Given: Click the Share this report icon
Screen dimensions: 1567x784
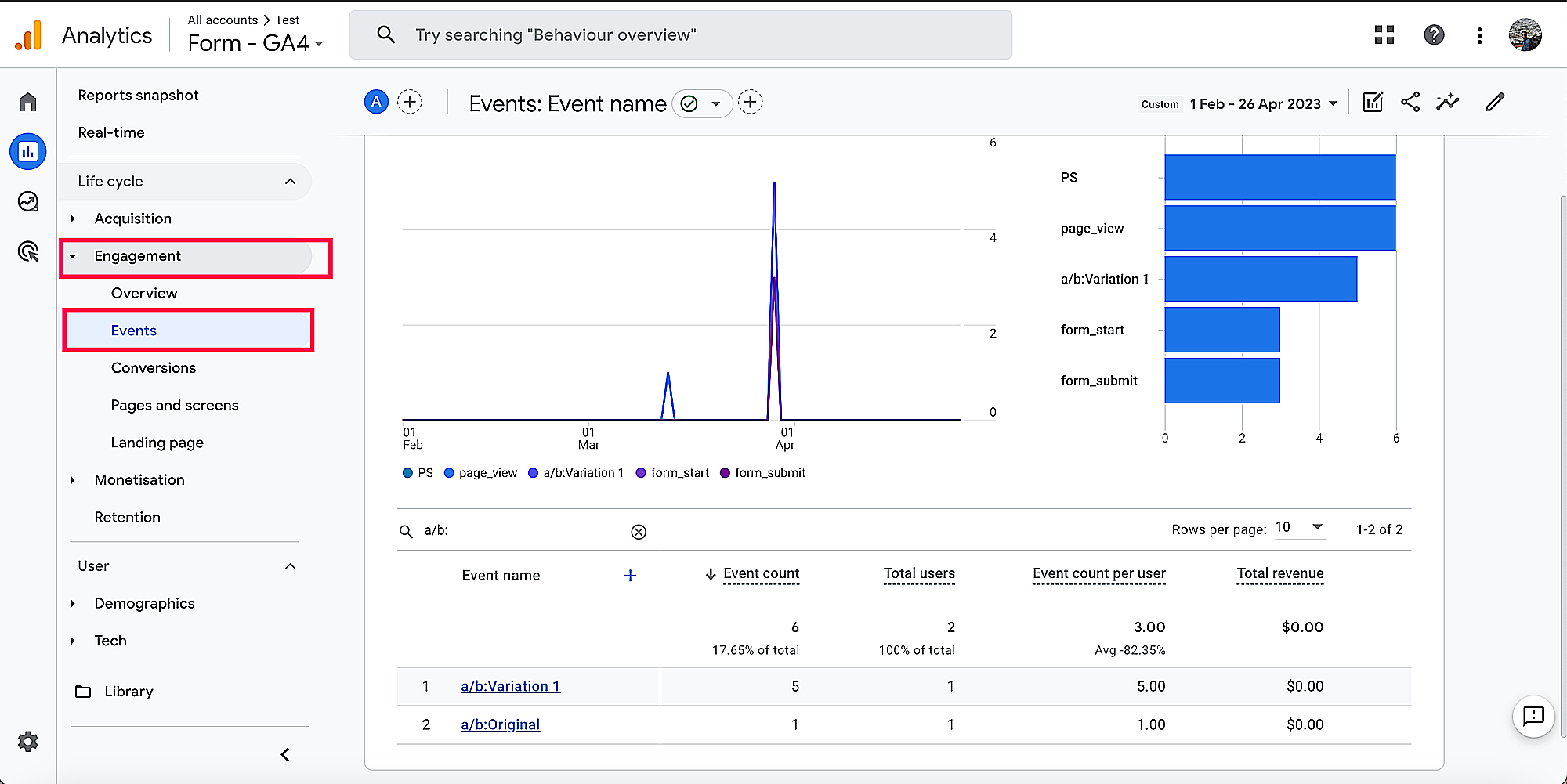Looking at the screenshot, I should [1410, 103].
